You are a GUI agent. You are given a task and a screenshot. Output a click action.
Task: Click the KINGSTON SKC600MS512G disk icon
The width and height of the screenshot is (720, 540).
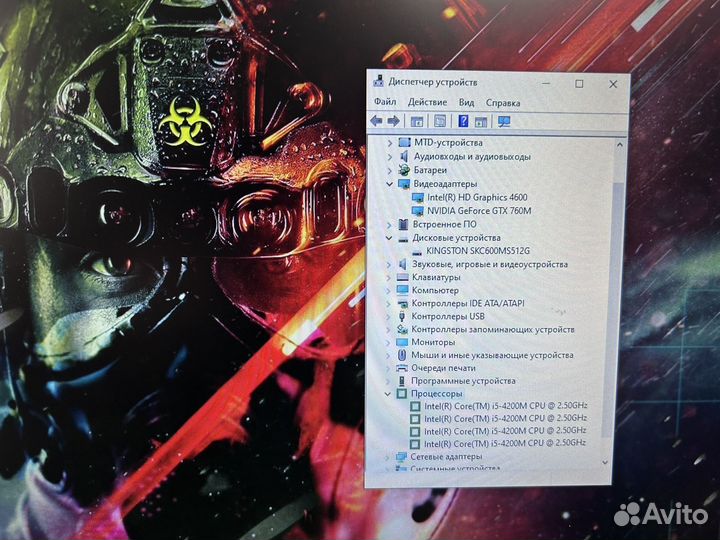pos(417,252)
